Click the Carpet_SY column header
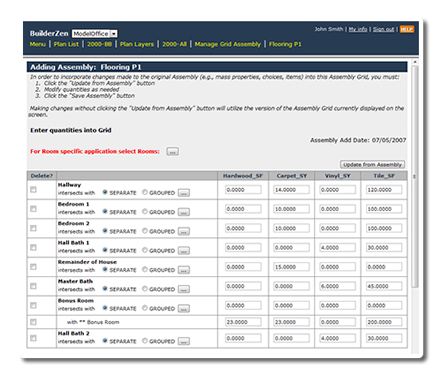The width and height of the screenshot is (441, 375). pos(292,176)
